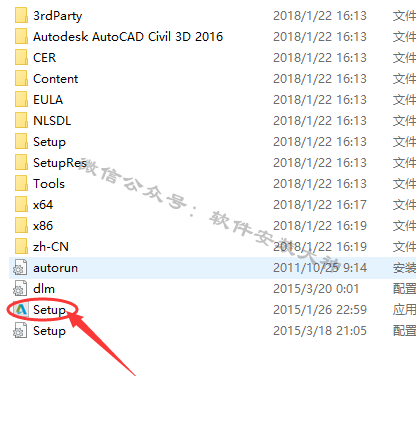Click the 3rdParty folder icon
416x437 pixels.
21,16
